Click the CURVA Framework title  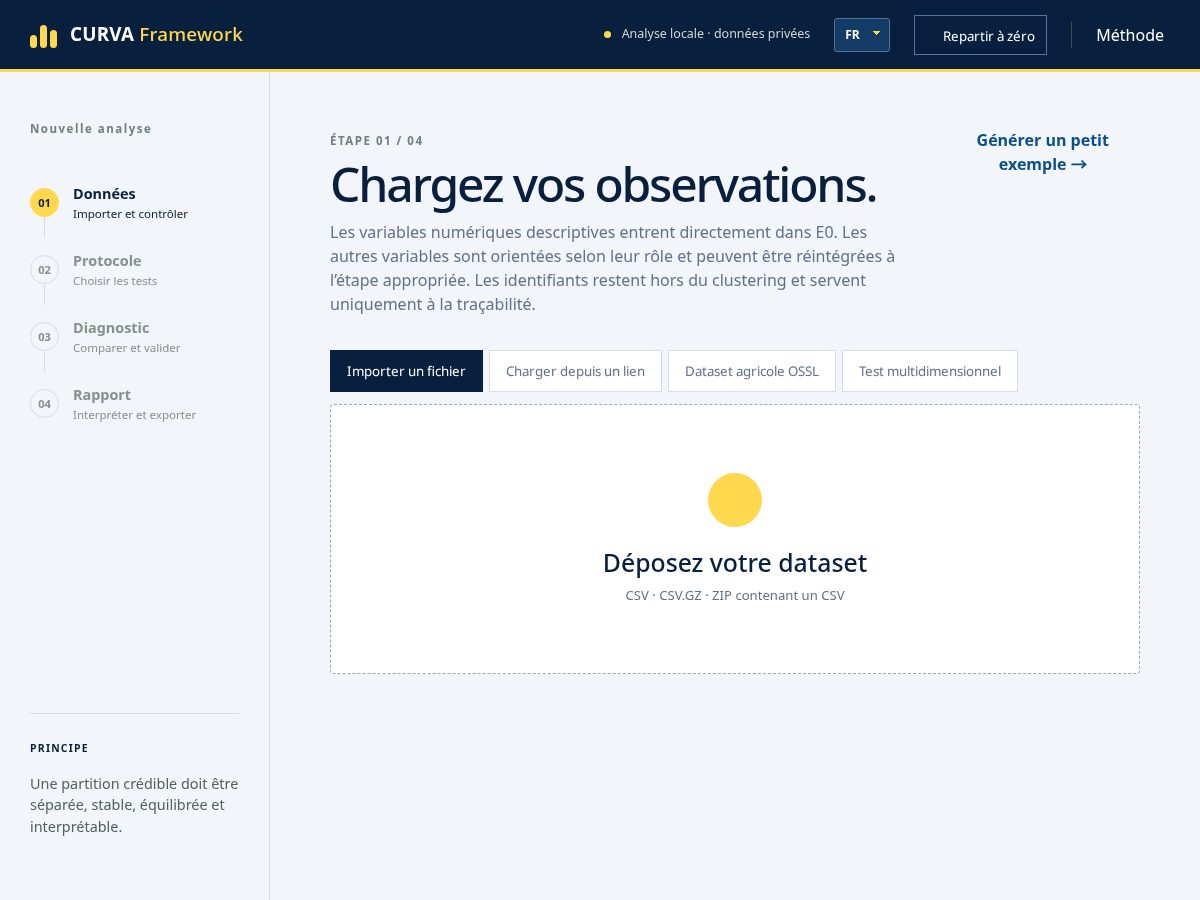tap(156, 35)
